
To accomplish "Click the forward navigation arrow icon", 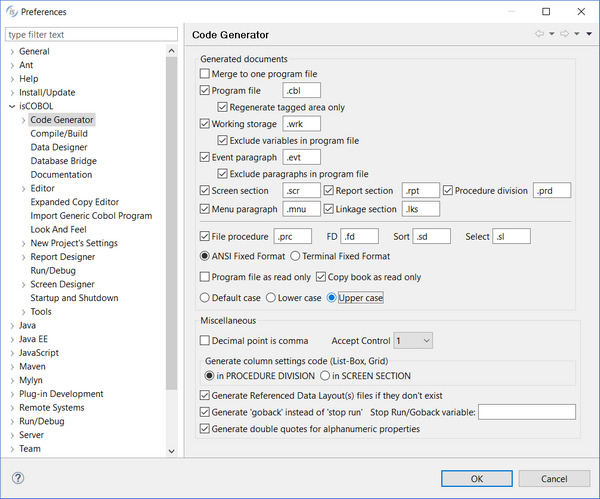I will click(x=564, y=34).
